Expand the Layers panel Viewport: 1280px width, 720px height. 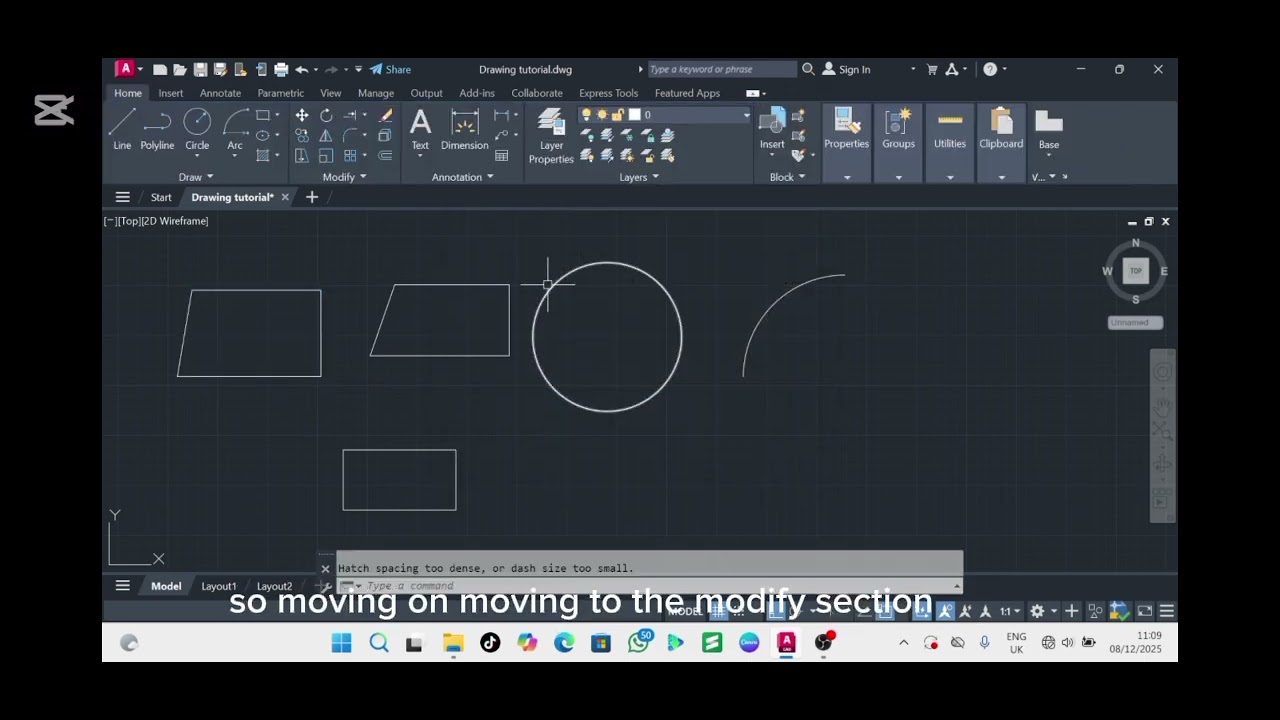pos(639,177)
